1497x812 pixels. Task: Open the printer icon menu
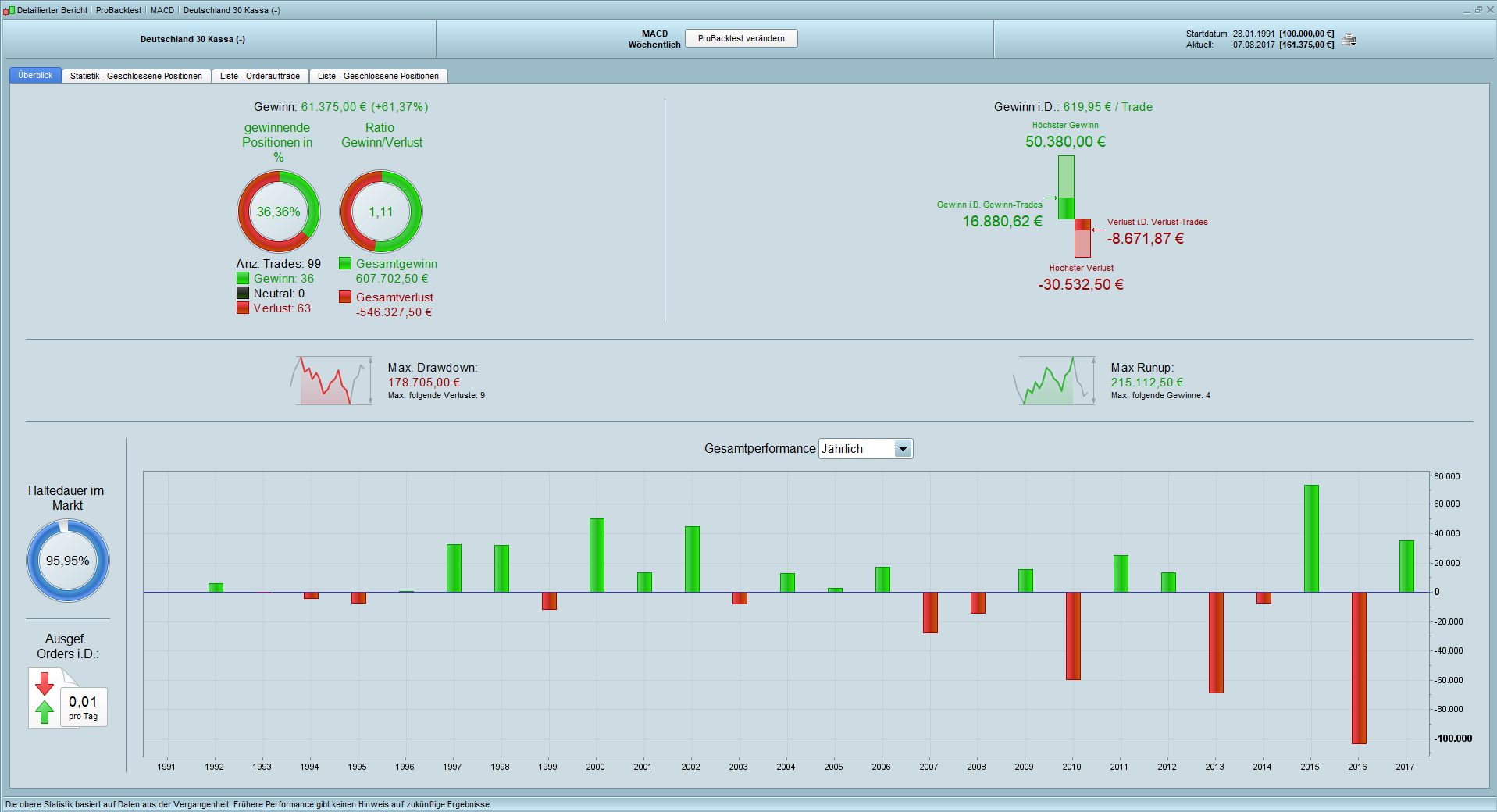[1349, 40]
